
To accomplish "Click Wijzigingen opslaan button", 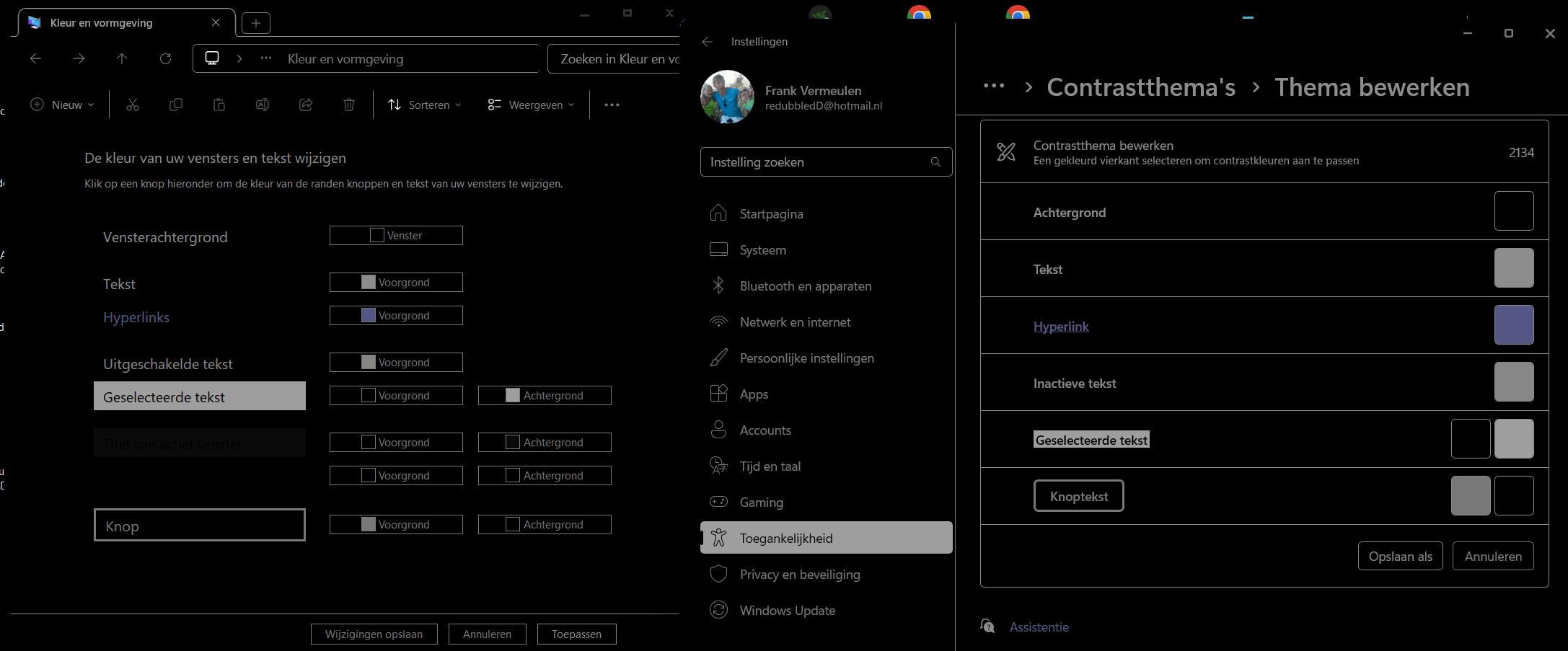I will [374, 634].
